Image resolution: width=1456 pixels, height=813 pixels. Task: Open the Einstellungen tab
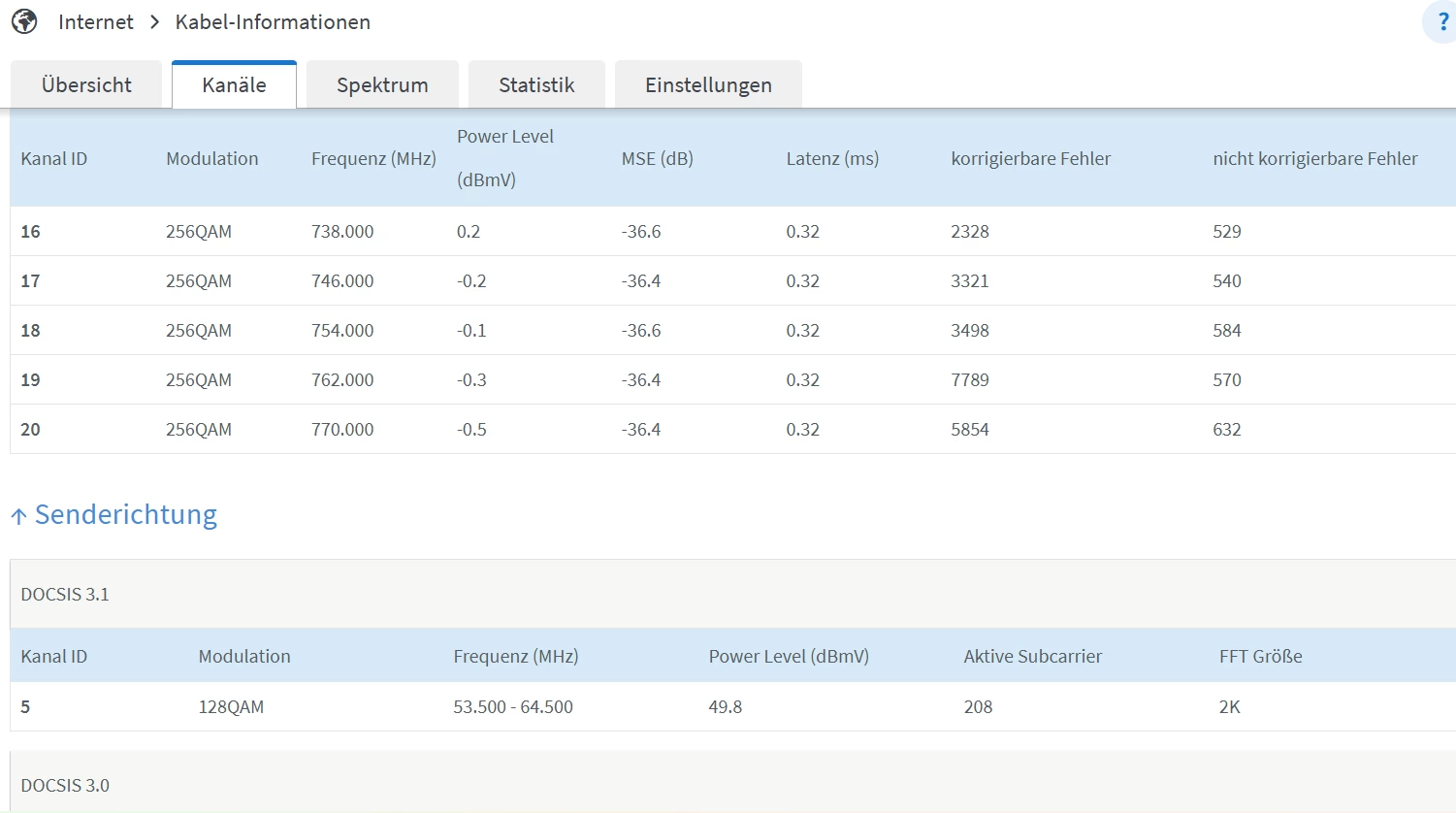pyautogui.click(x=708, y=85)
